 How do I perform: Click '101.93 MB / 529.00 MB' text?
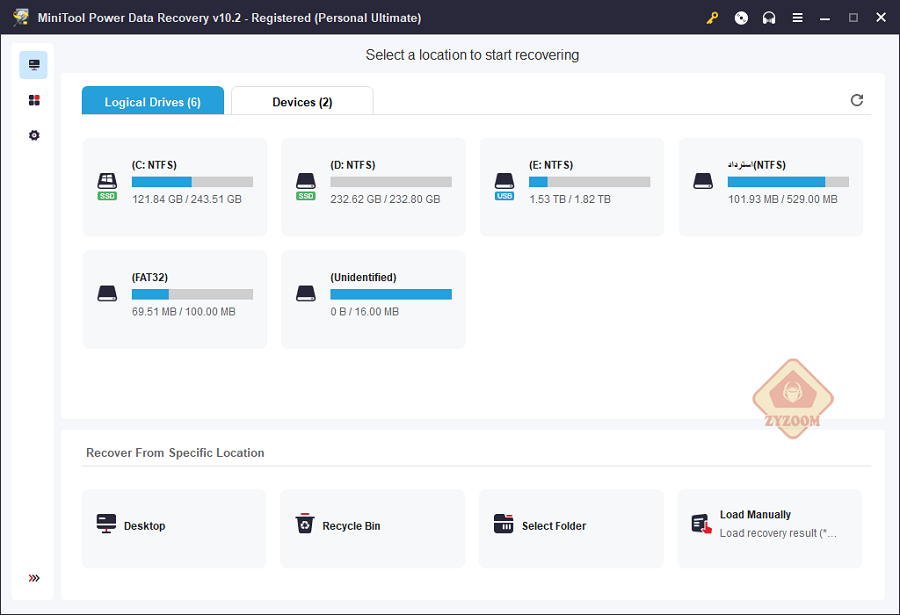pos(783,199)
